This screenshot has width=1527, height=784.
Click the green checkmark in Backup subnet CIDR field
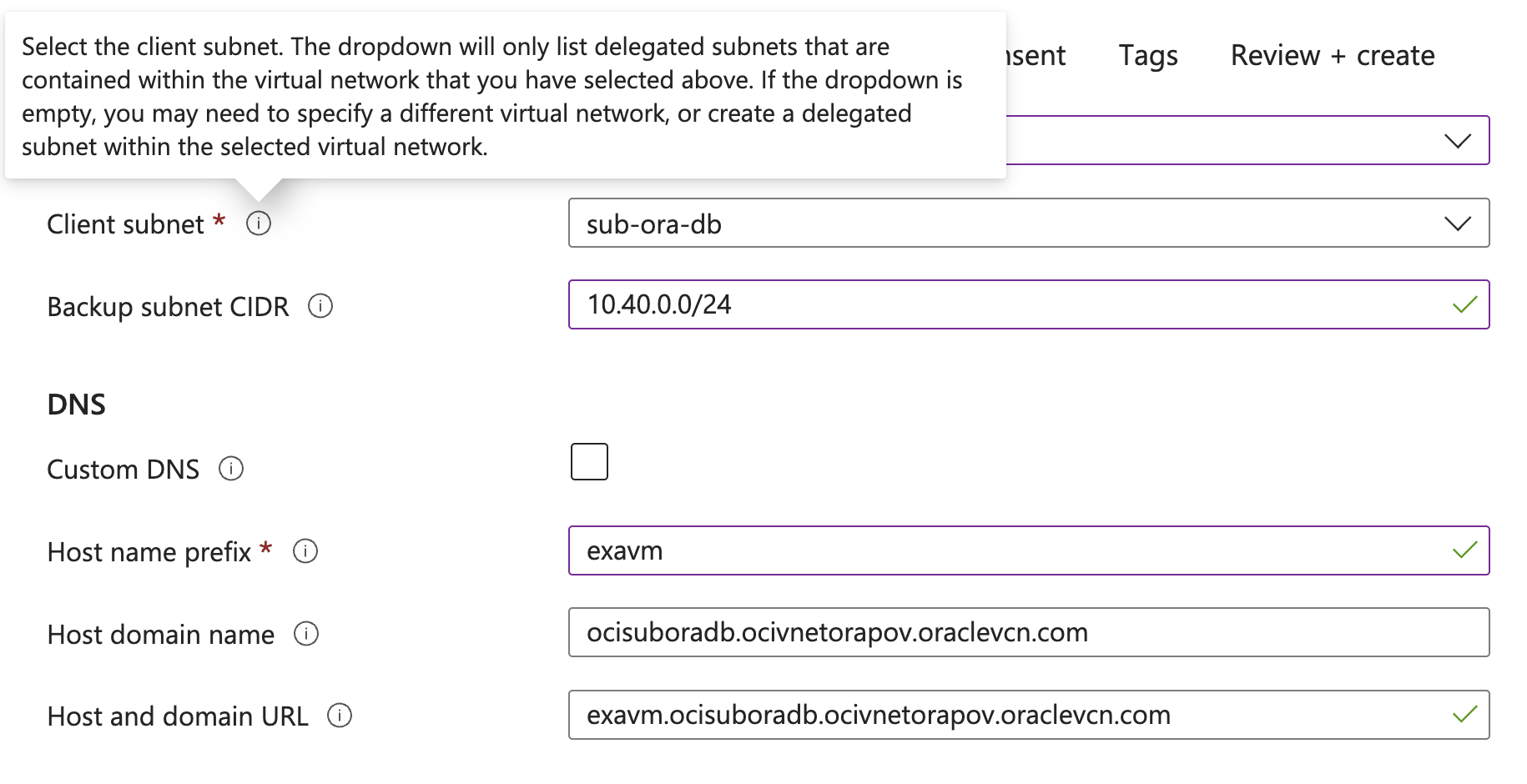tap(1464, 305)
